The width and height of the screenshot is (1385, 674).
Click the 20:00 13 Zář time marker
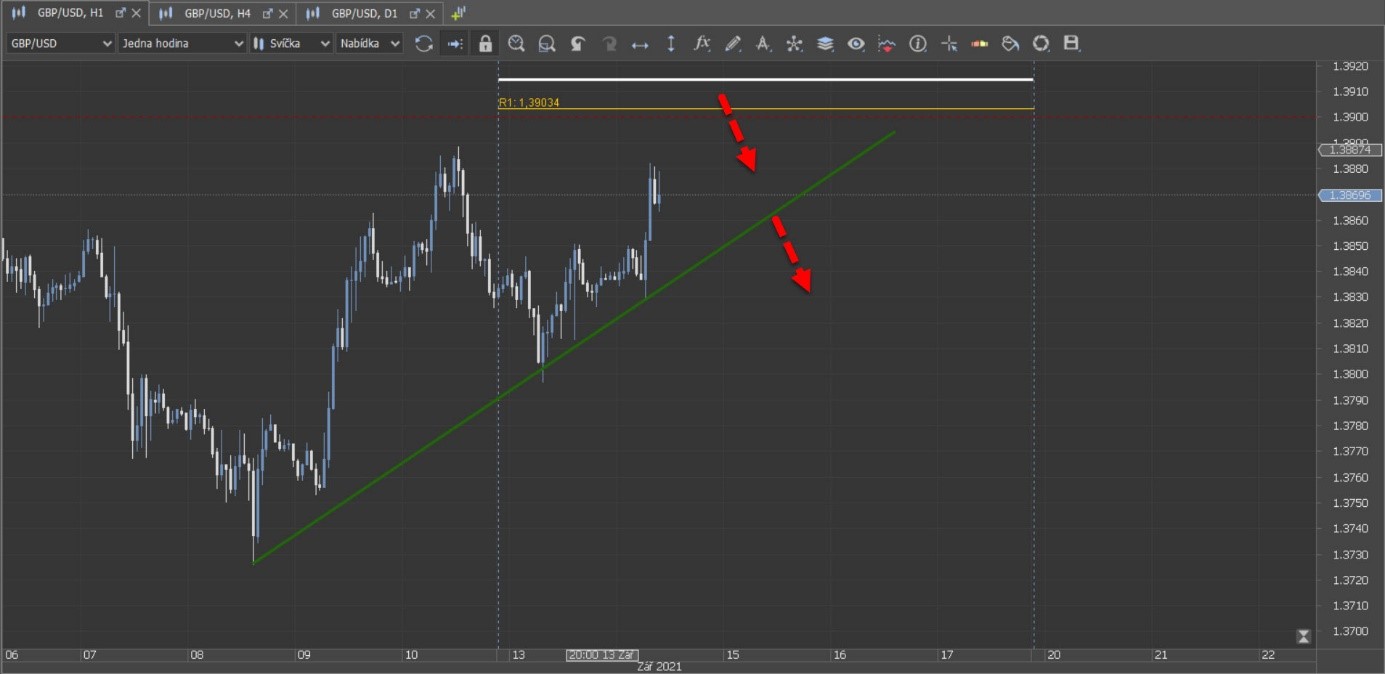(602, 655)
